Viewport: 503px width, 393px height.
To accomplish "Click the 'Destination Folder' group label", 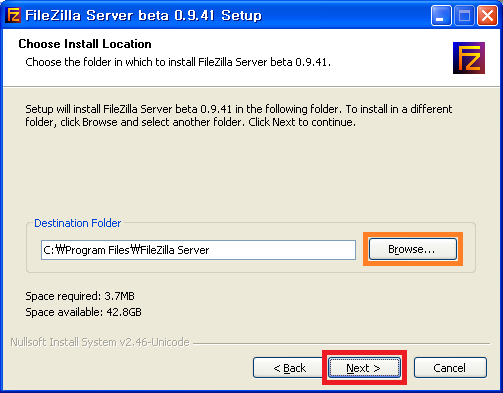I will pyautogui.click(x=78, y=223).
